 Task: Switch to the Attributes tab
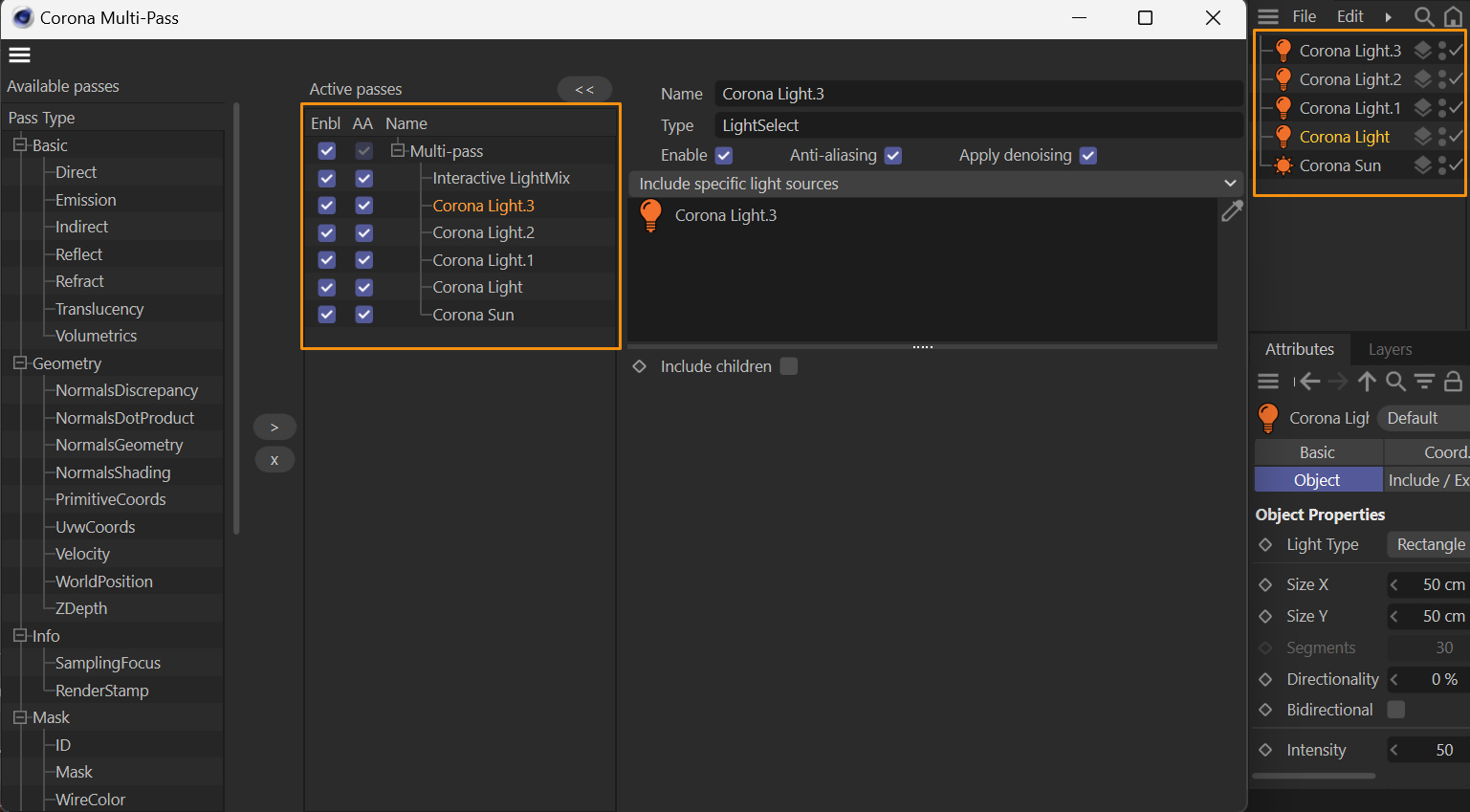coord(1300,349)
